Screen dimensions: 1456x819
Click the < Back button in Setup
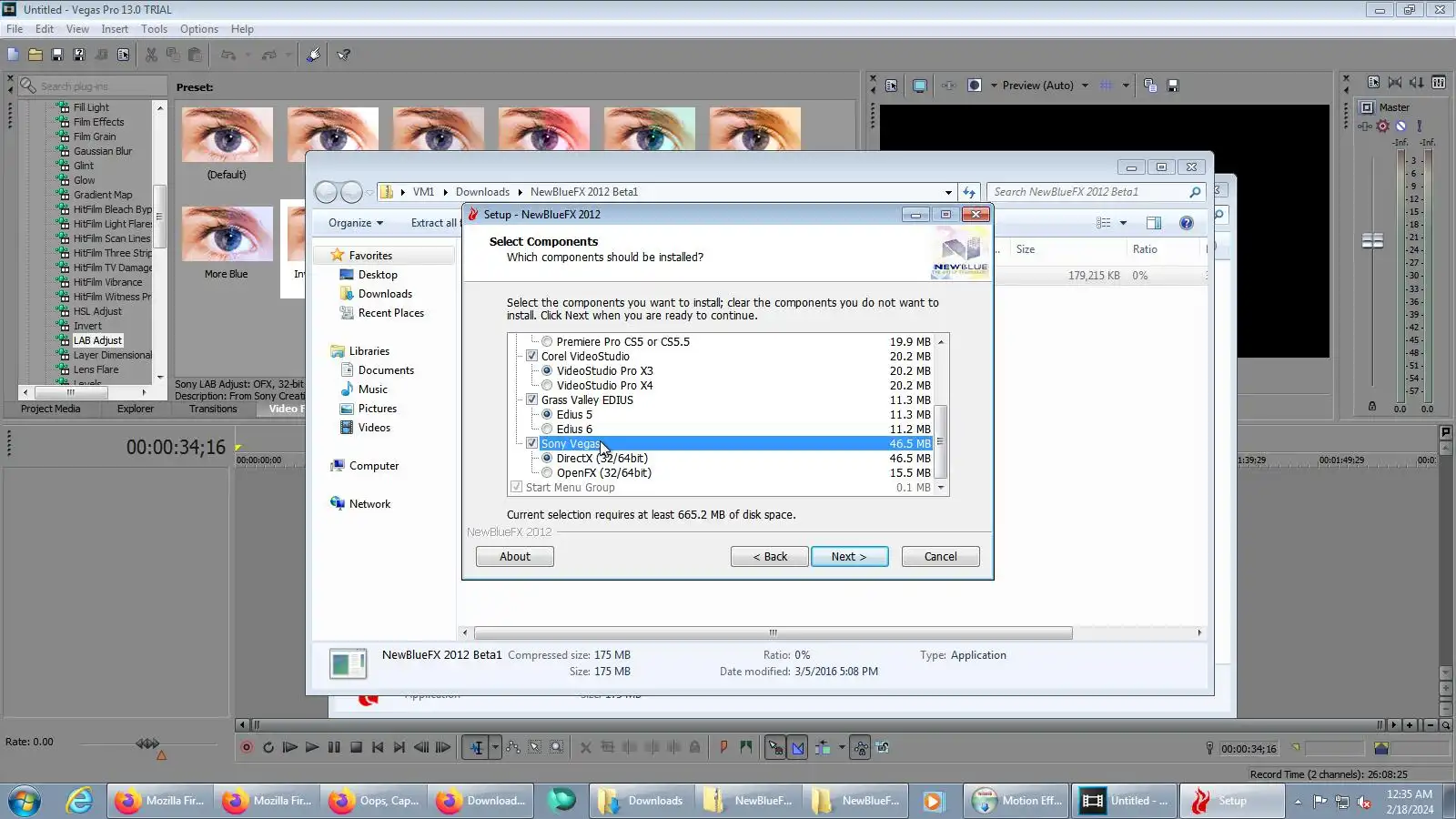click(770, 557)
